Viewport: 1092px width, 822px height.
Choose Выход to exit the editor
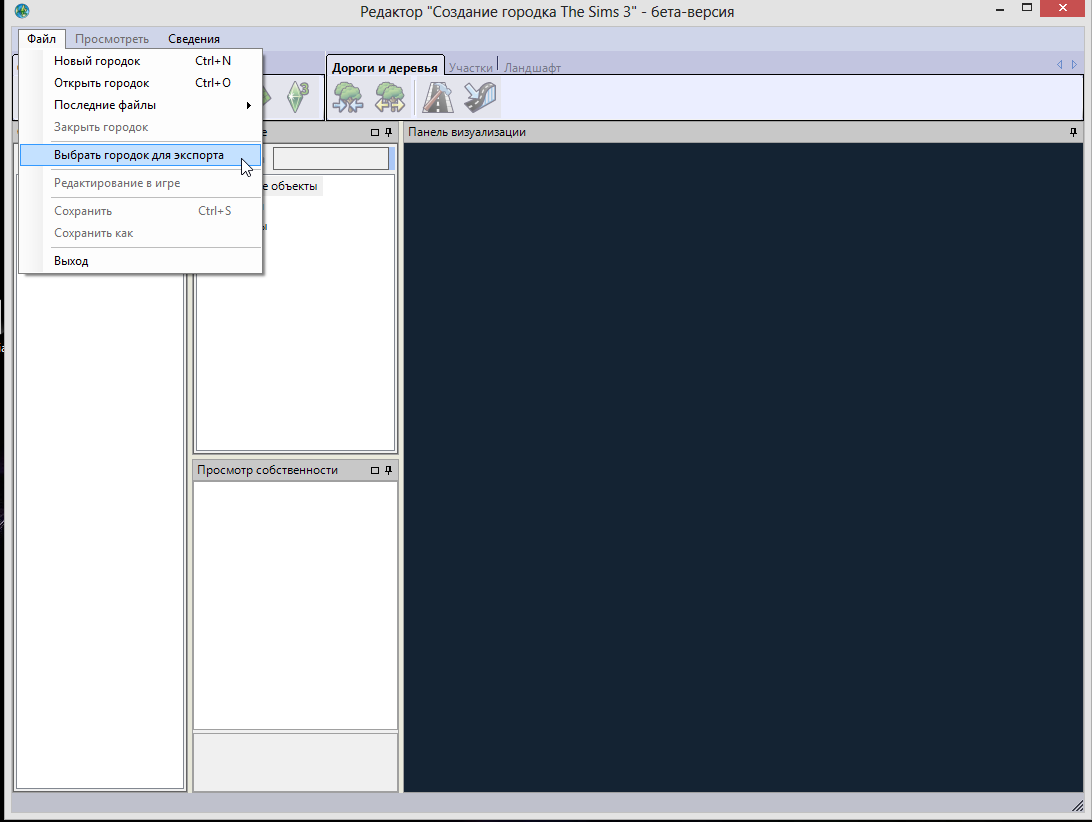click(71, 261)
